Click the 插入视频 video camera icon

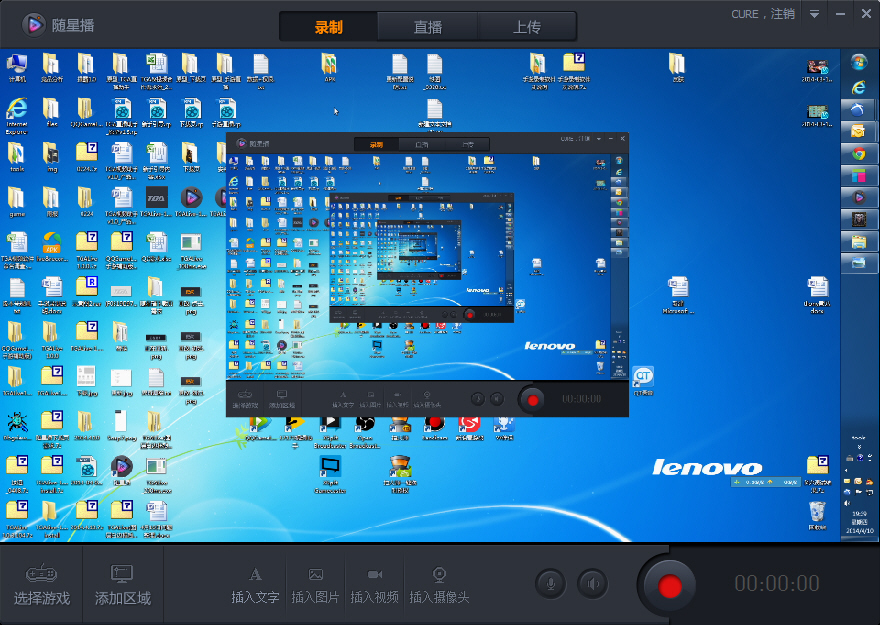[x=375, y=574]
